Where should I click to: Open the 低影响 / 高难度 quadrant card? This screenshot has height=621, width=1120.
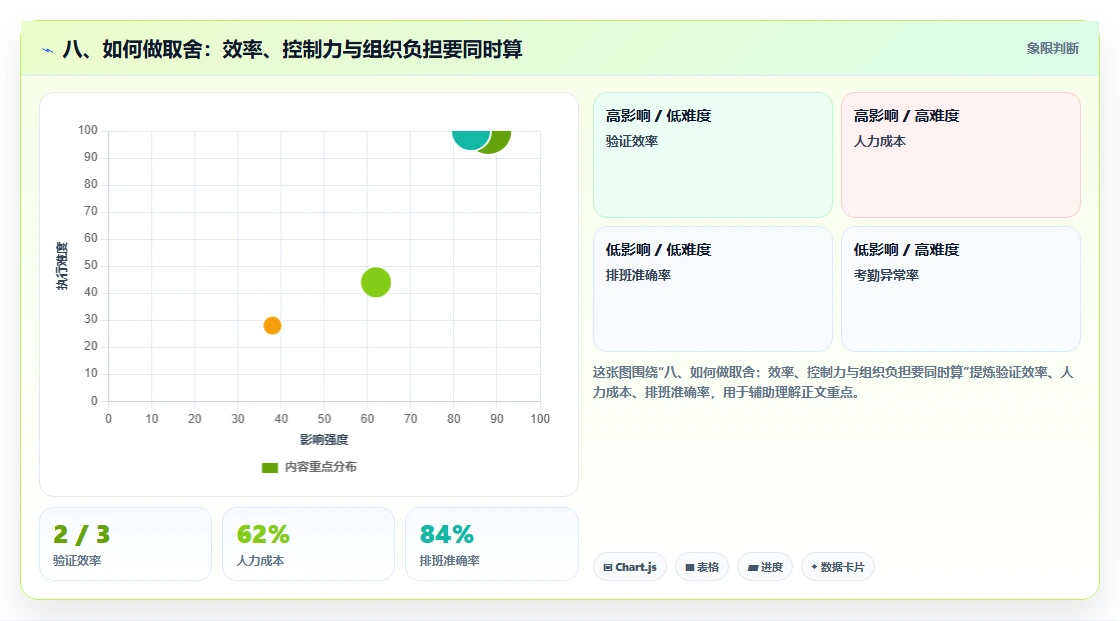coord(960,289)
